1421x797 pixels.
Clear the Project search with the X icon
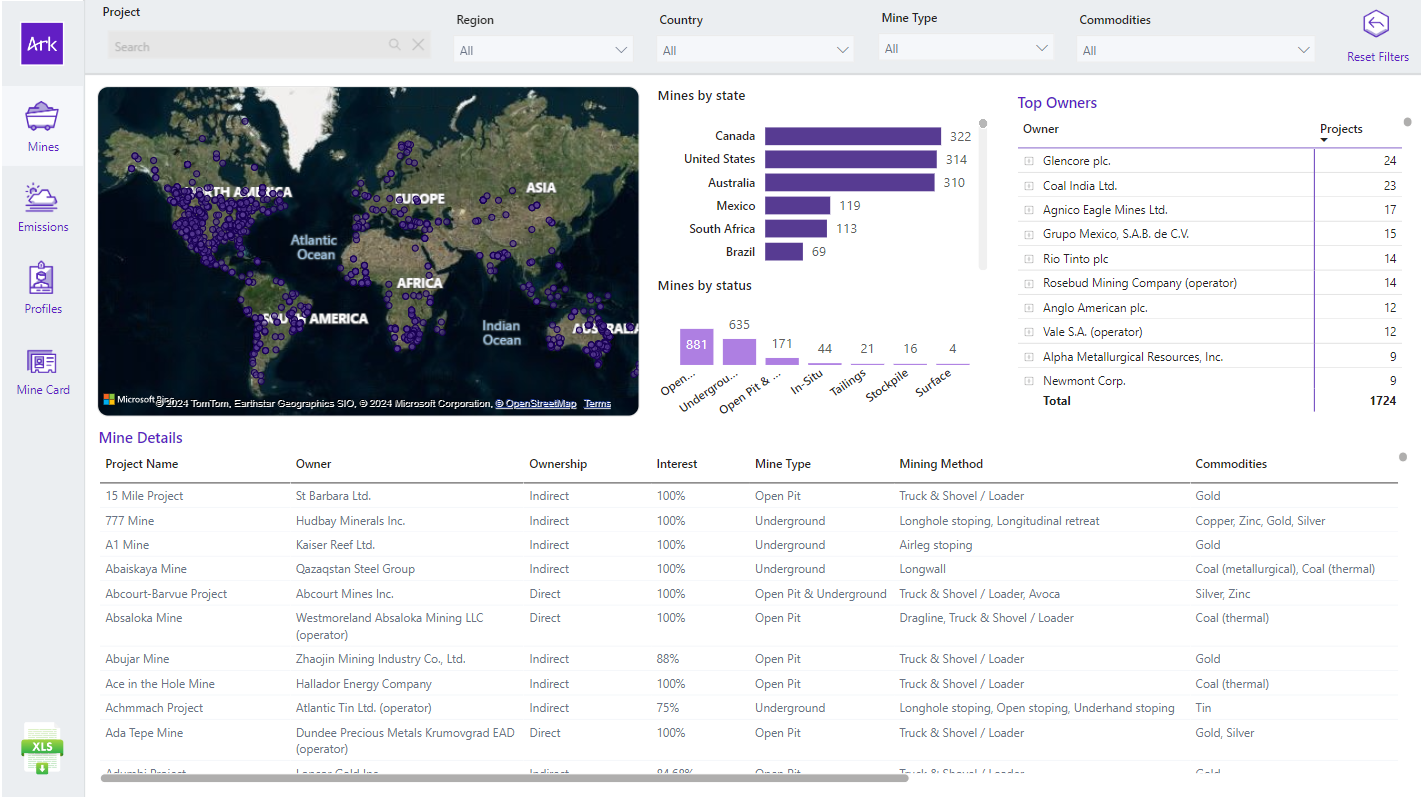click(418, 45)
